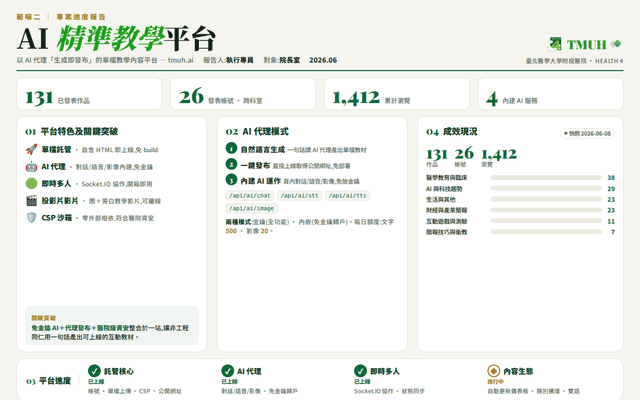Click the 01 平台特色及關鍵突破 heading
Image resolution: width=640 pixels, height=400 pixels.
pyautogui.click(x=71, y=131)
